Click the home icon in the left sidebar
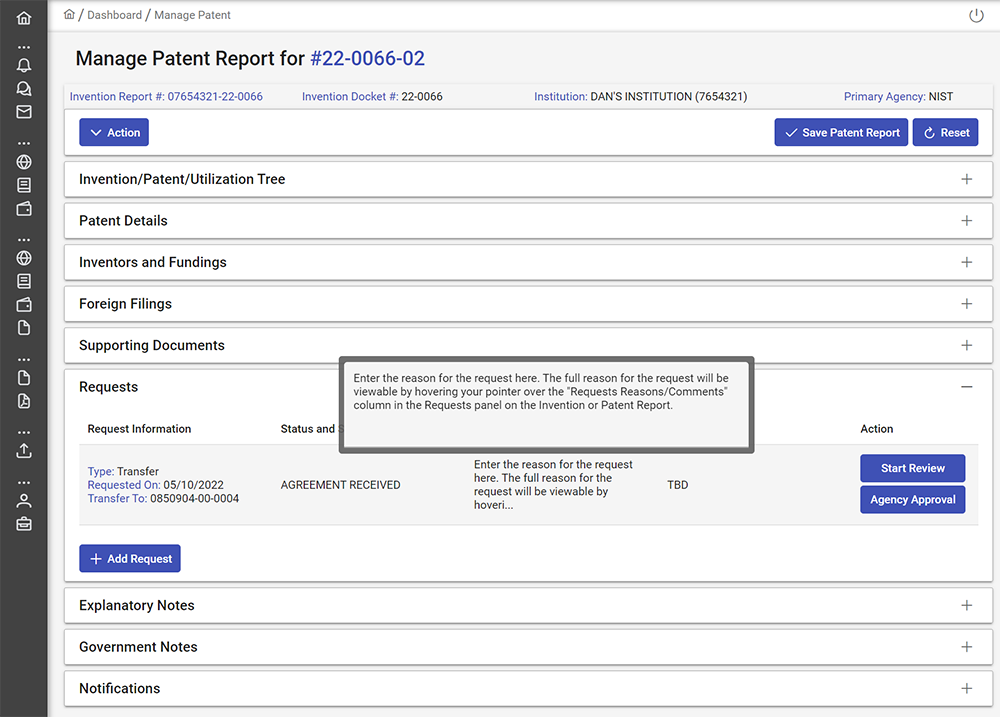The height and width of the screenshot is (717, 1000). click(24, 18)
